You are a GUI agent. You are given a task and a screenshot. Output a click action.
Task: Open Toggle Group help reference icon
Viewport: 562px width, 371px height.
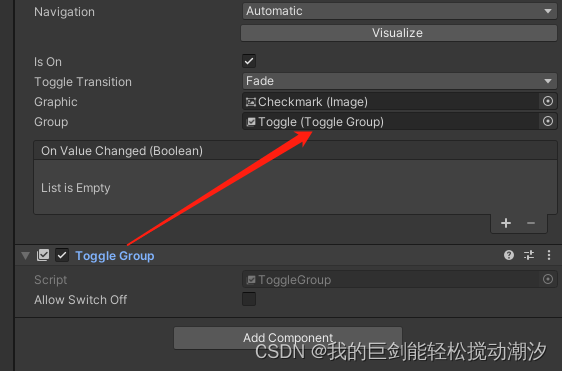click(509, 255)
